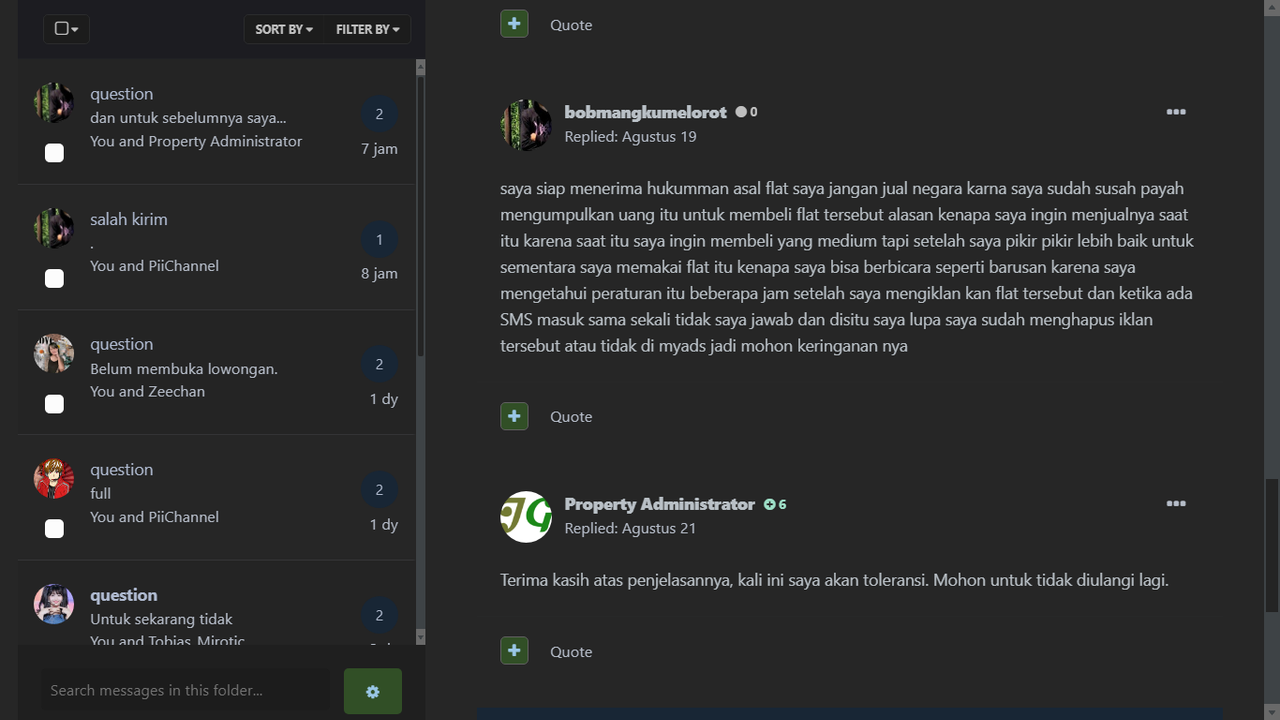Open the question titled above "dan untuk sebelumnya saya..."
The height and width of the screenshot is (720, 1280).
tap(121, 94)
